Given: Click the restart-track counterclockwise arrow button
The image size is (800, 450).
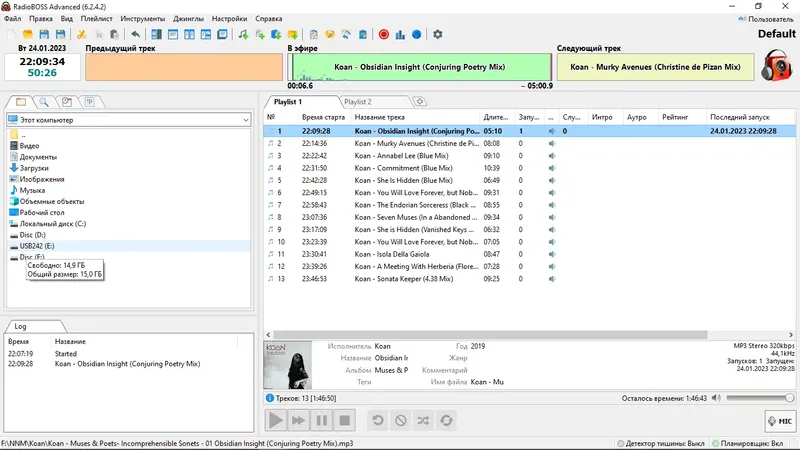Looking at the screenshot, I should click(378, 420).
